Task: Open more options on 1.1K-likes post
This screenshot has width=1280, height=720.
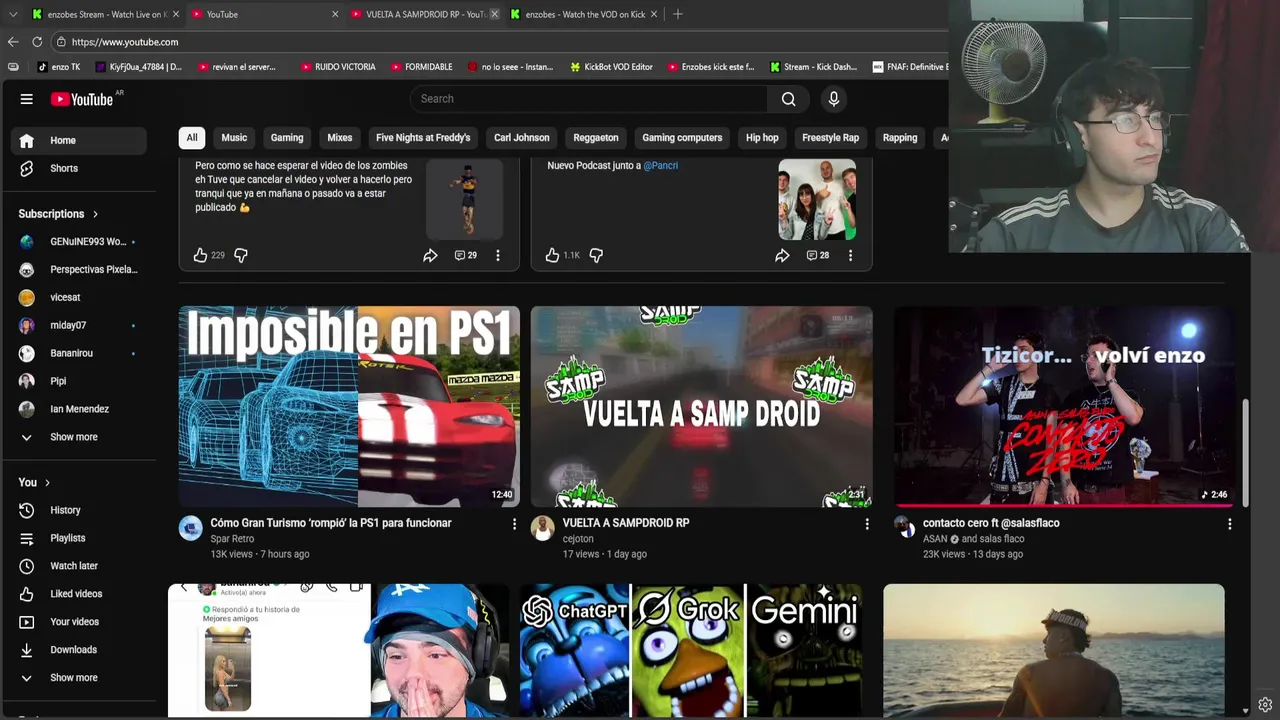Action: (850, 255)
